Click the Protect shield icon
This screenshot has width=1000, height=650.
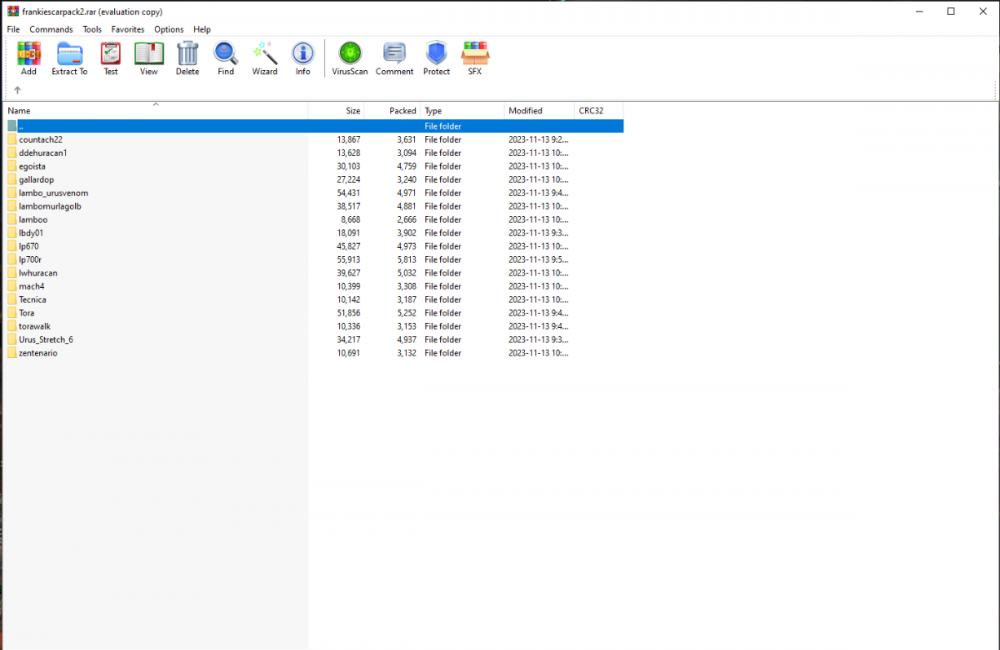(436, 56)
